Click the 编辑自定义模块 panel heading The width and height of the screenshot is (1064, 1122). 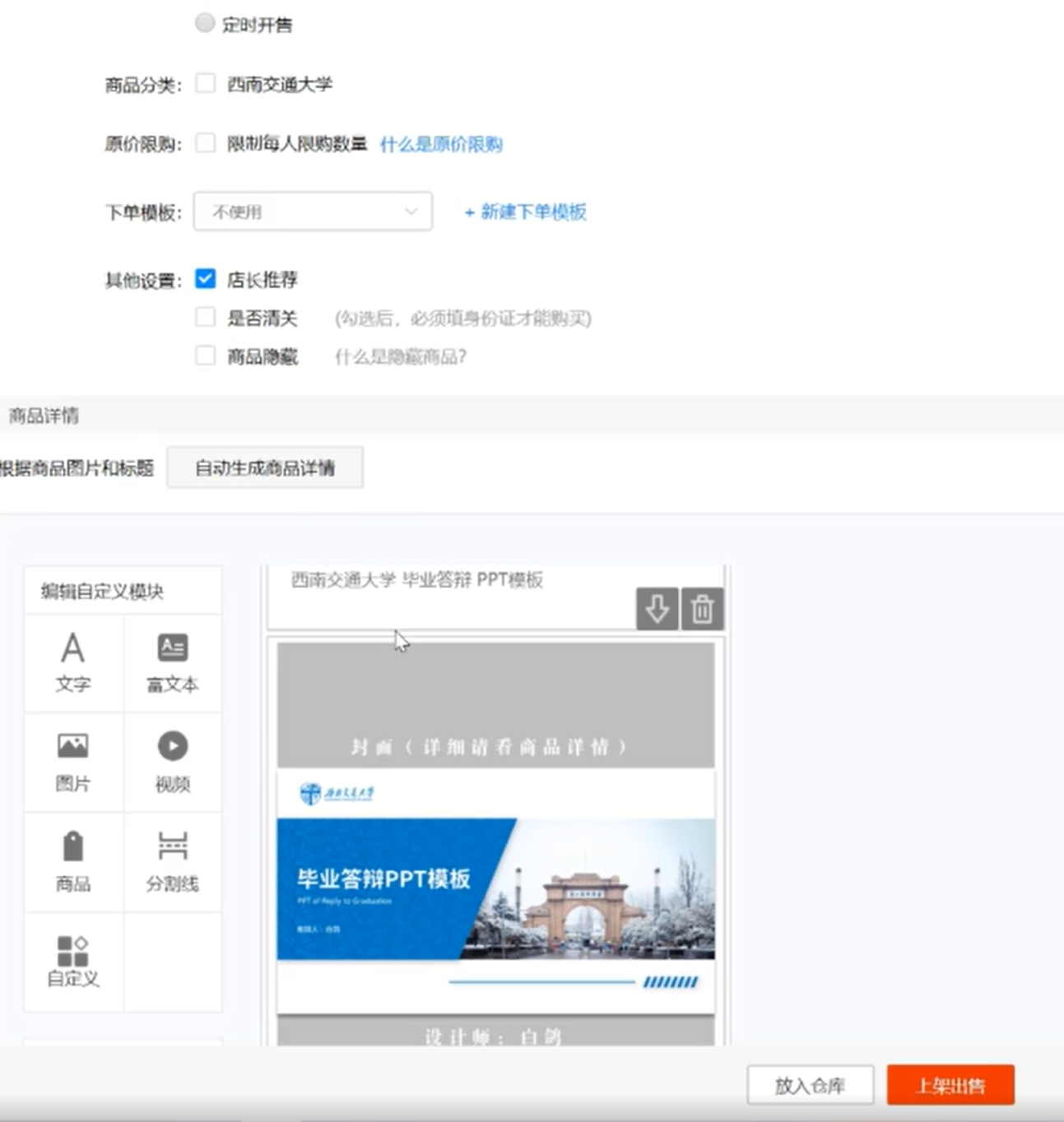[x=102, y=591]
